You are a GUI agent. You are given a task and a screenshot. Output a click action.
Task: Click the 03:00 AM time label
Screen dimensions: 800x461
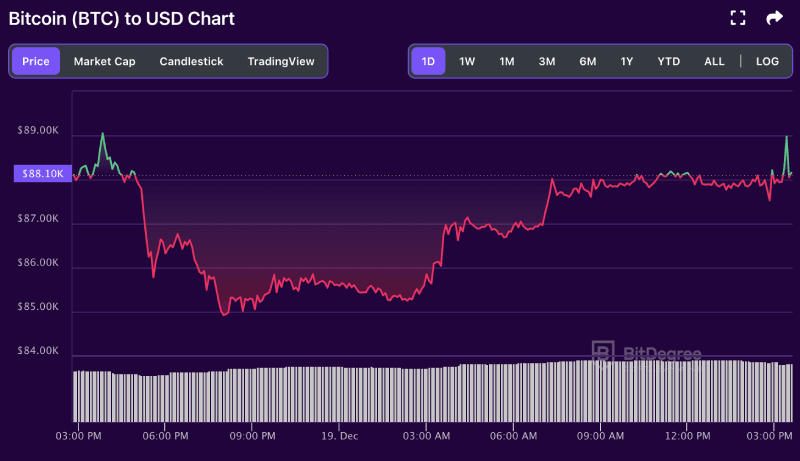tap(427, 436)
